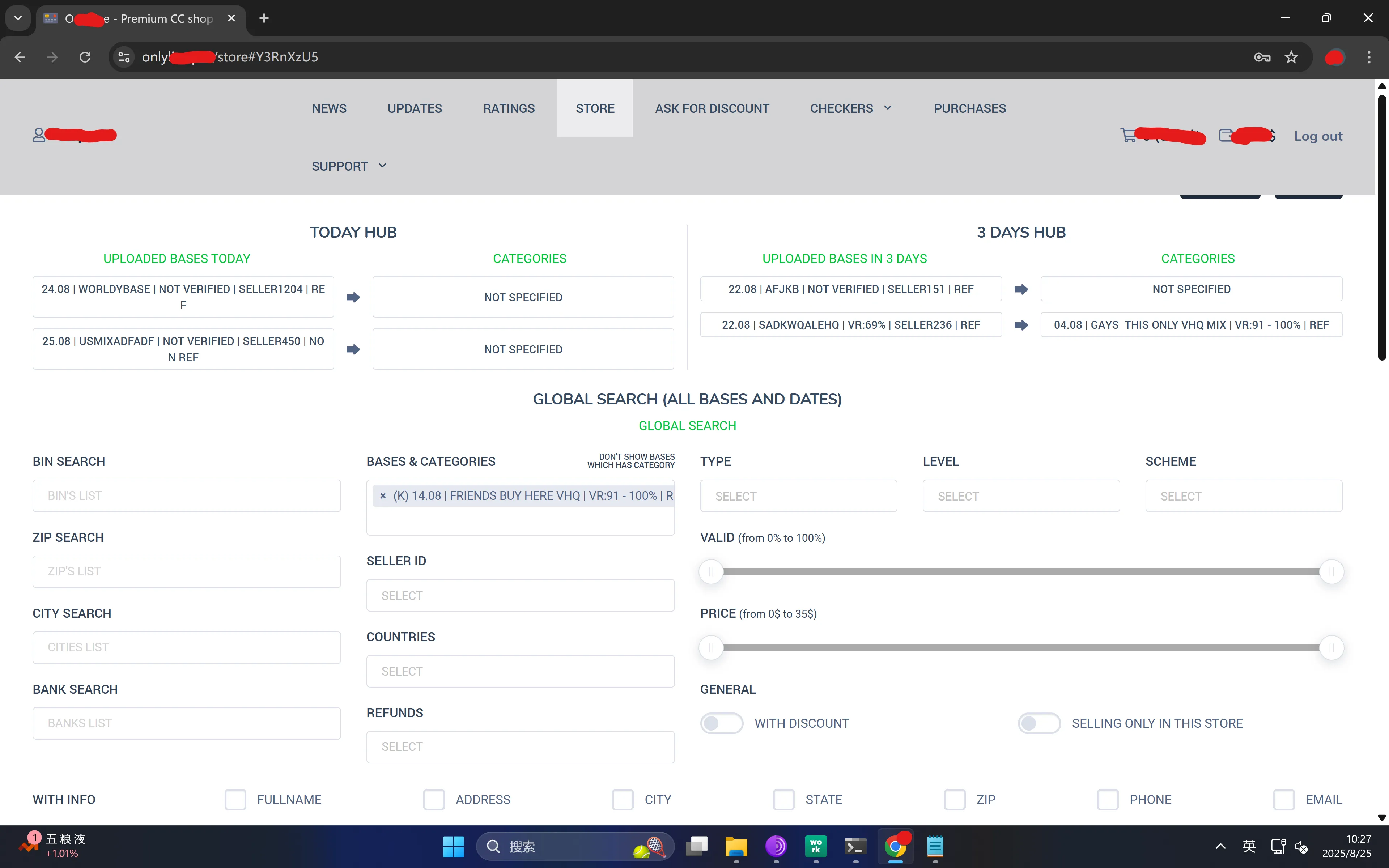Open Task View on the taskbar
Image resolution: width=1389 pixels, height=868 pixels.
[697, 846]
